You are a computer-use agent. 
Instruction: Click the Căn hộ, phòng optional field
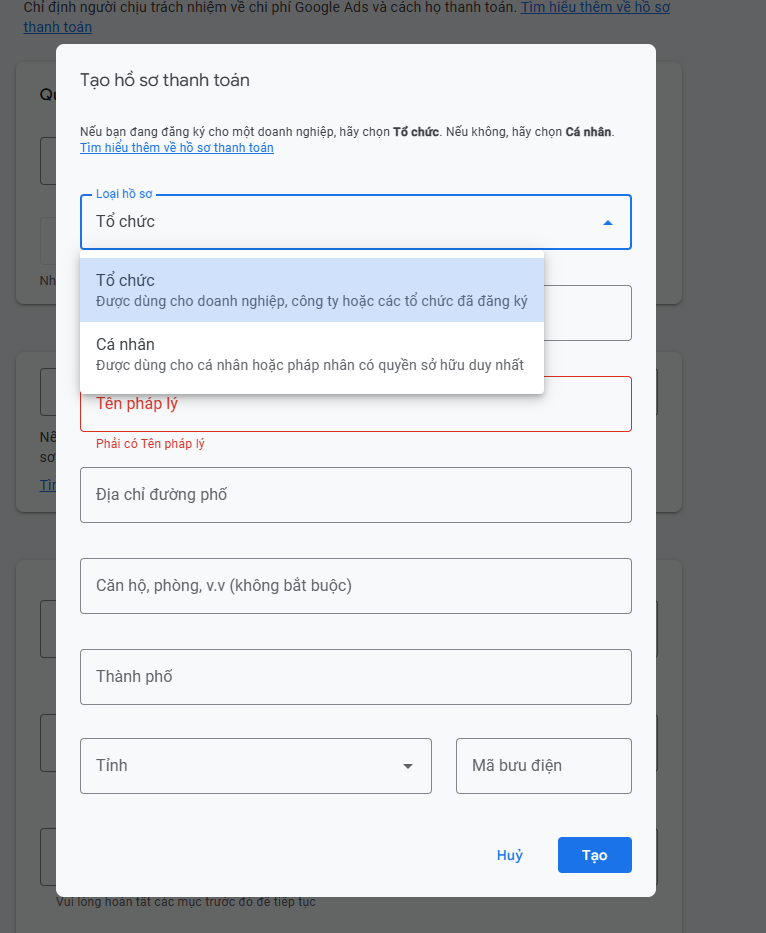pos(356,586)
